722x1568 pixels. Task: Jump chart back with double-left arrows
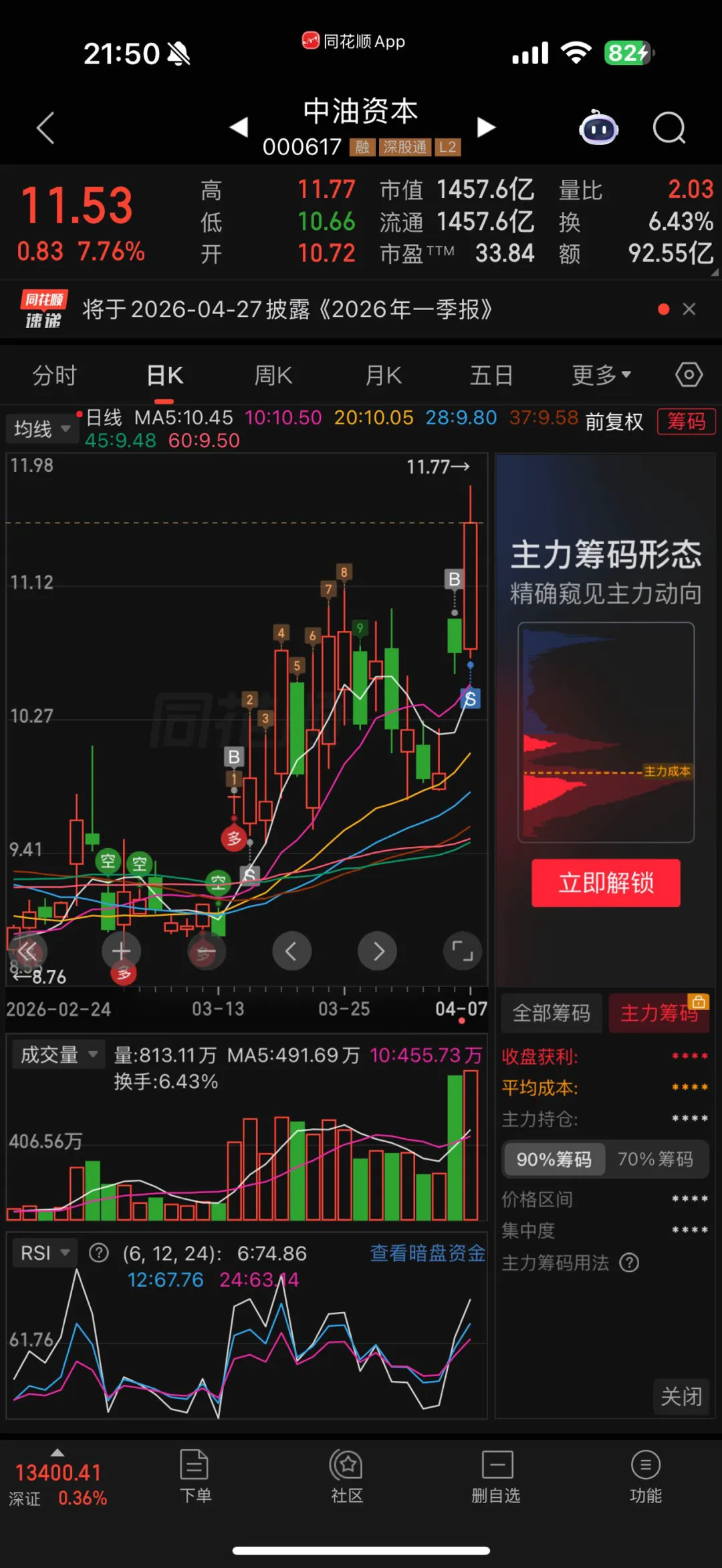[x=28, y=950]
